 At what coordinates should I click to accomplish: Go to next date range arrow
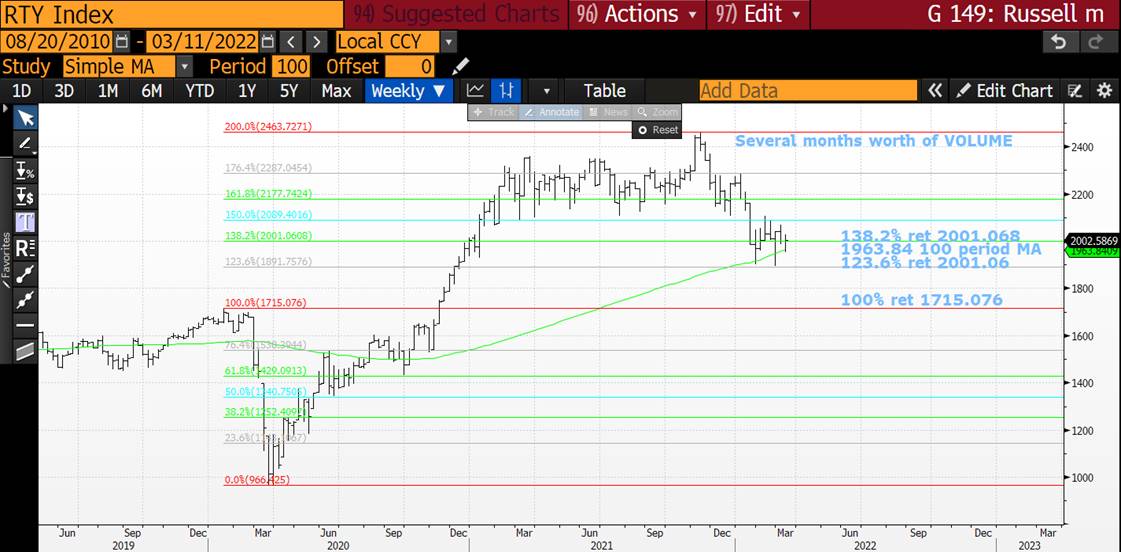click(317, 41)
